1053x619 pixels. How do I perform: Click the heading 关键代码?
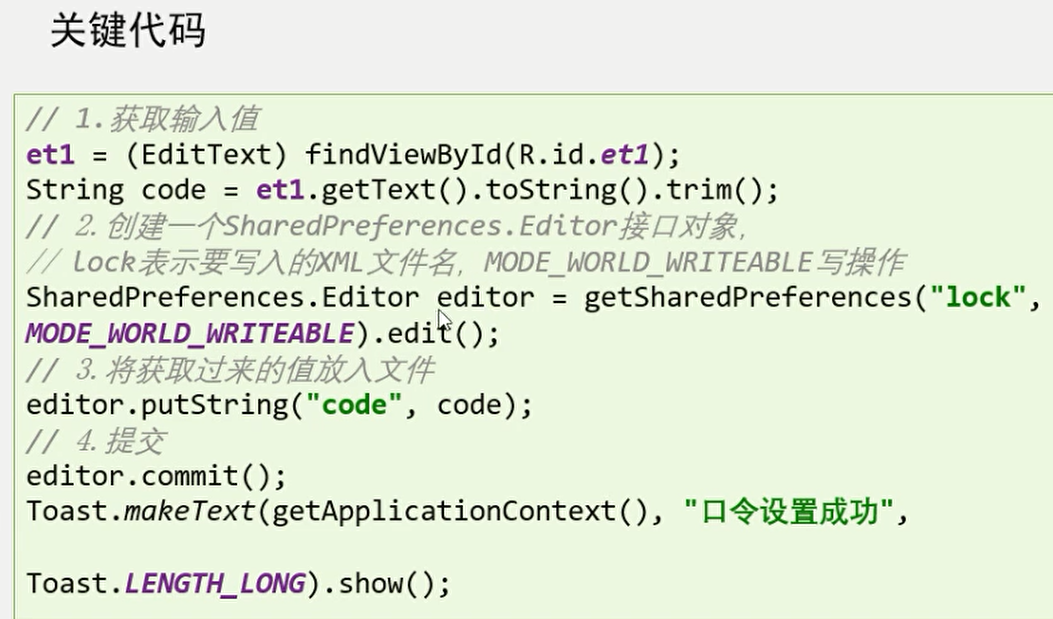coord(128,30)
